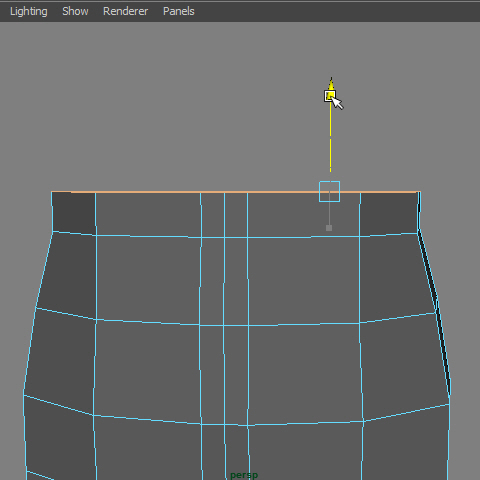
Task: Select the large second-row face left of the center strips
Action: [148, 279]
